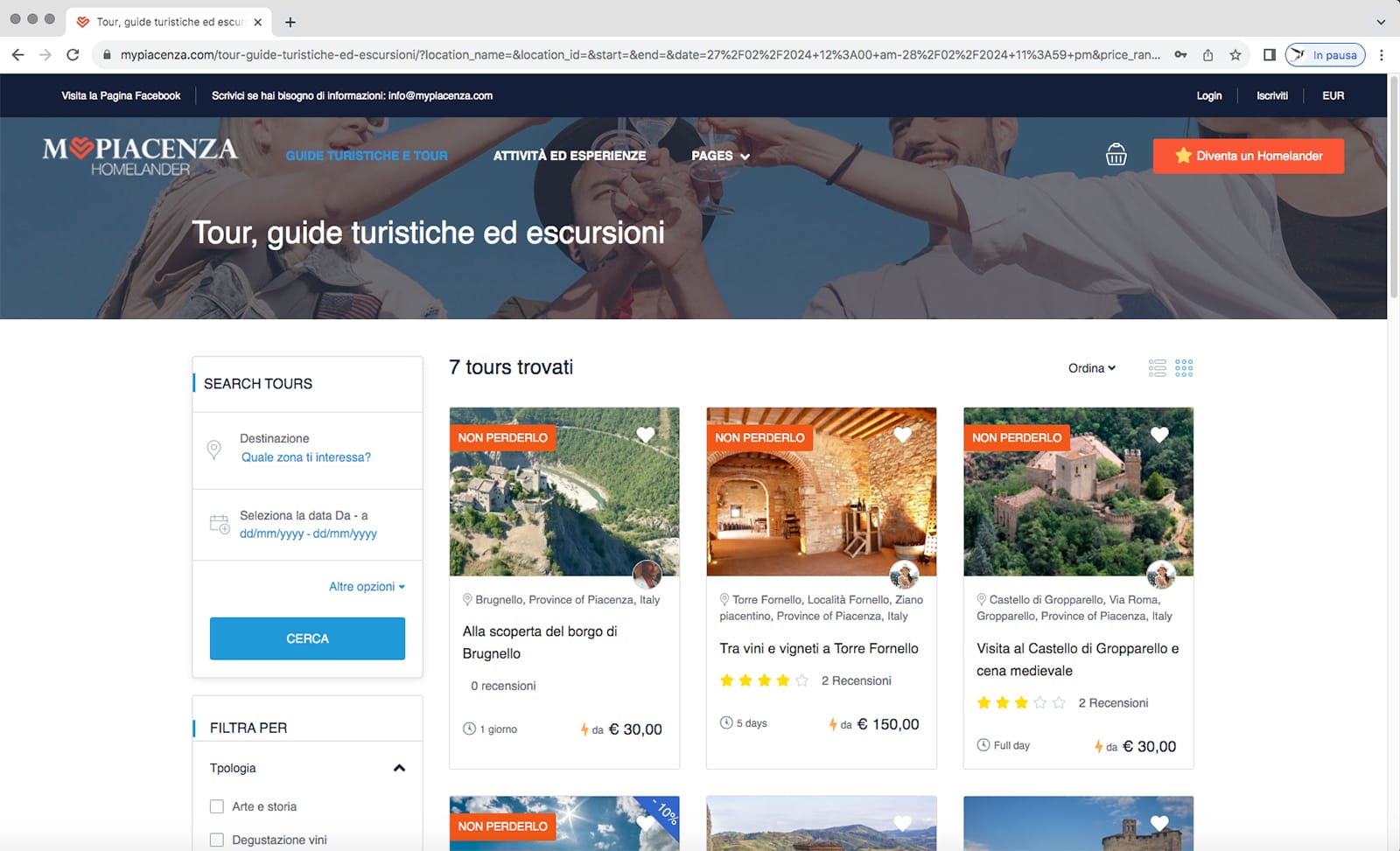Click the Login link

(1209, 95)
